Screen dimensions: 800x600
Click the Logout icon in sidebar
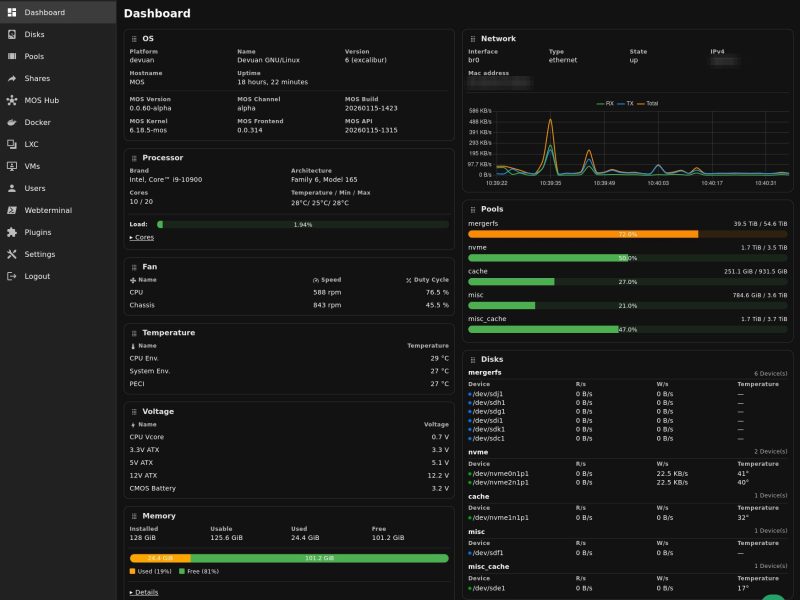click(12, 276)
